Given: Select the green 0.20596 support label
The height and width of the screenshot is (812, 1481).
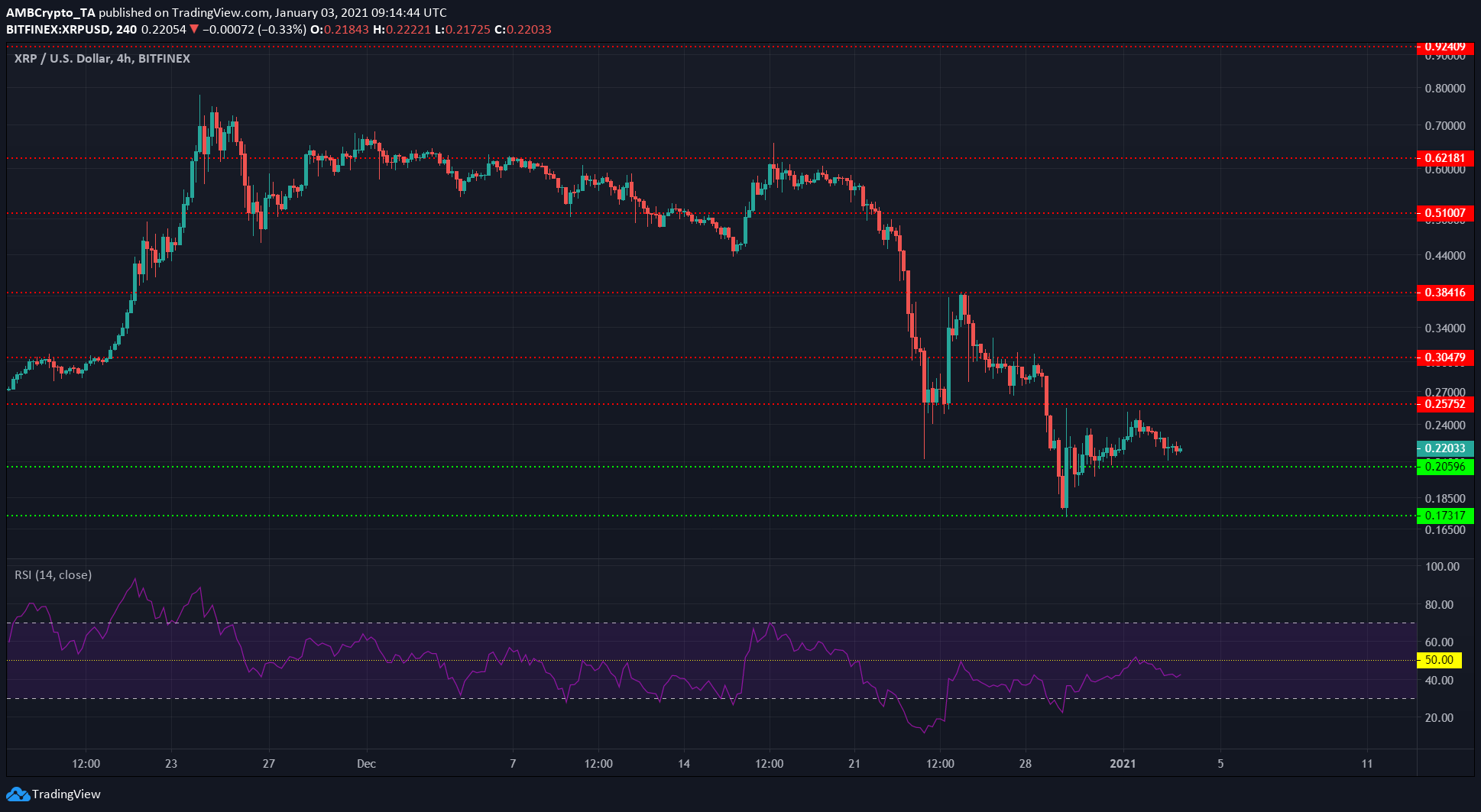Looking at the screenshot, I should click(x=1445, y=467).
